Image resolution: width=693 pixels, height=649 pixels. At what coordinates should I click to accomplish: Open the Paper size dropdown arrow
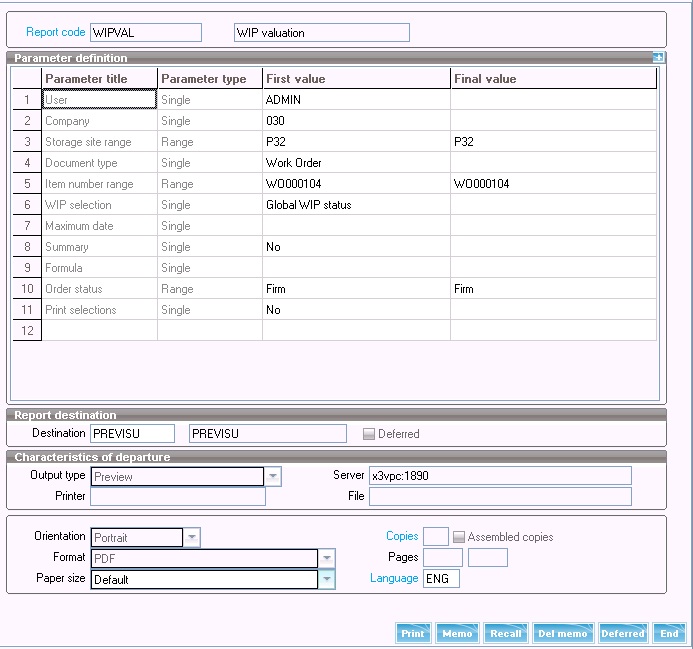[x=327, y=579]
